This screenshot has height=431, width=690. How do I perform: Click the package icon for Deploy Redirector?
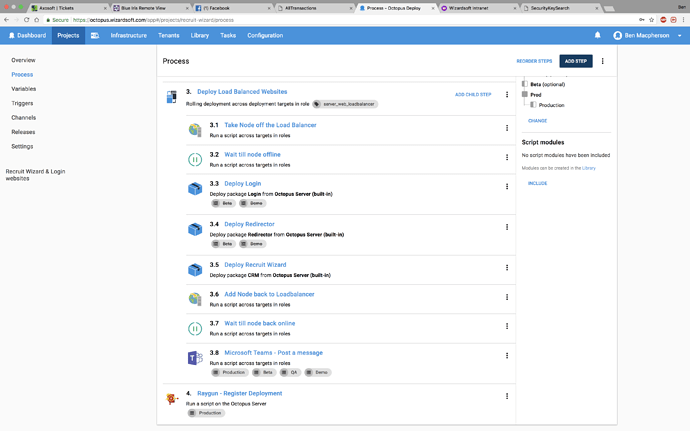[195, 229]
